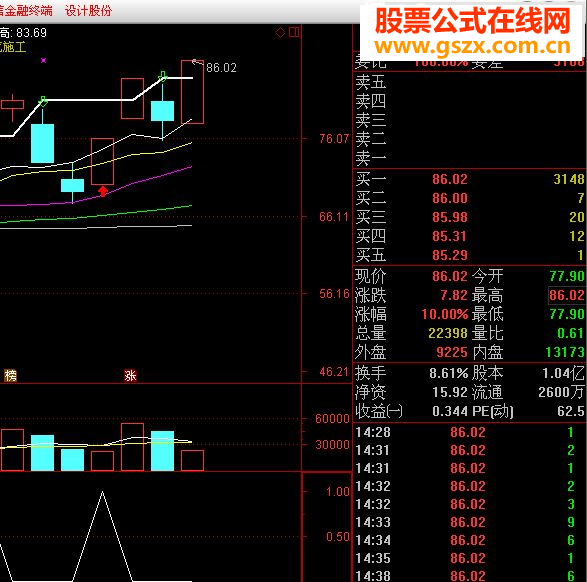The image size is (587, 582).
Task: Click the 买三 bid price 85.98
Action: pyautogui.click(x=450, y=217)
